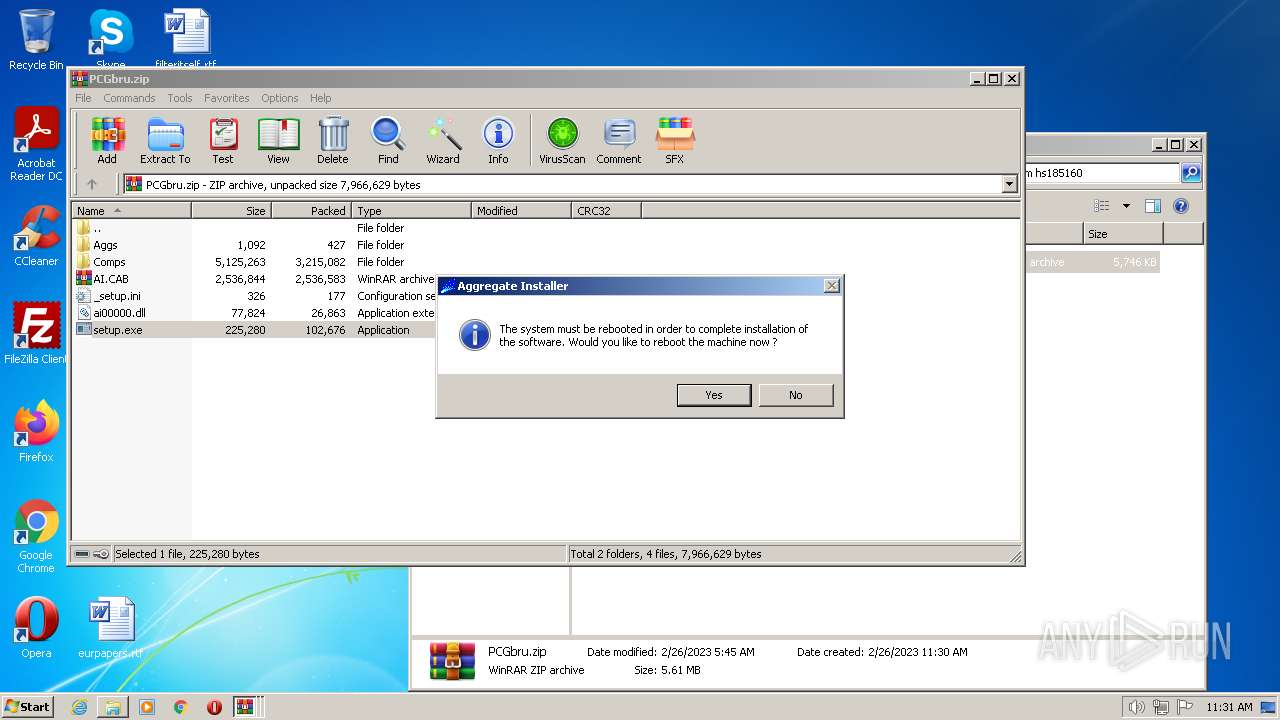Select the PCGbru.zip archive icon in details pane
Viewport: 1280px width, 720px height.
pyautogui.click(x=452, y=661)
